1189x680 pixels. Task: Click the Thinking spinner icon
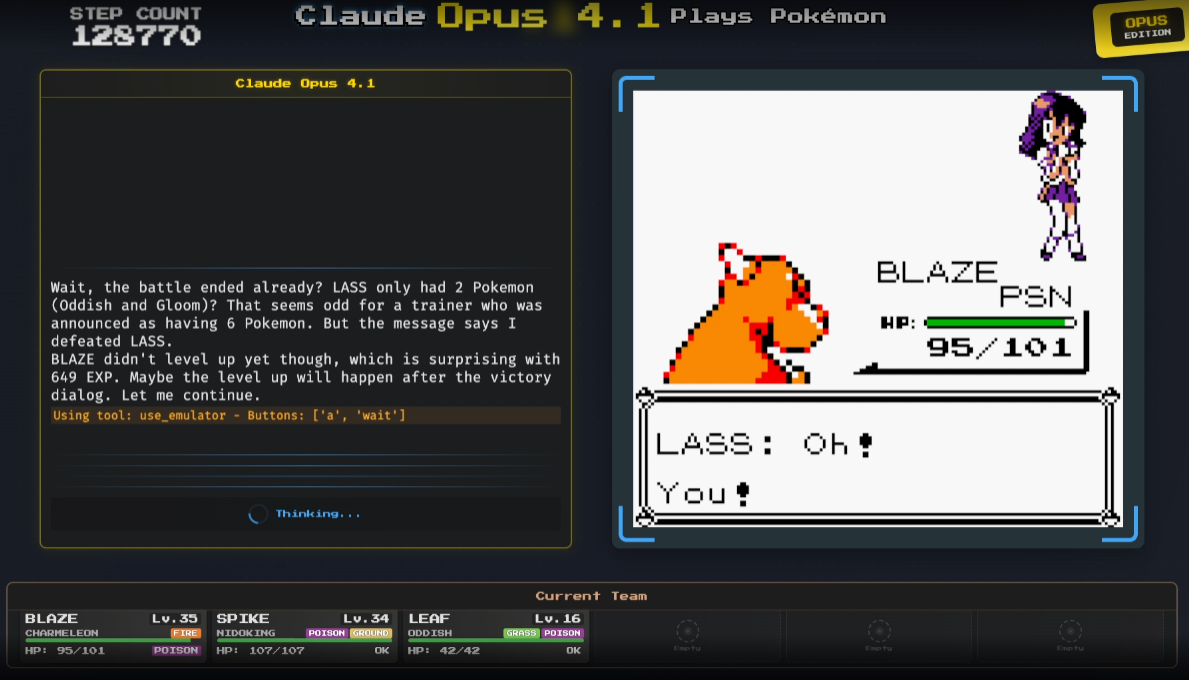(258, 514)
